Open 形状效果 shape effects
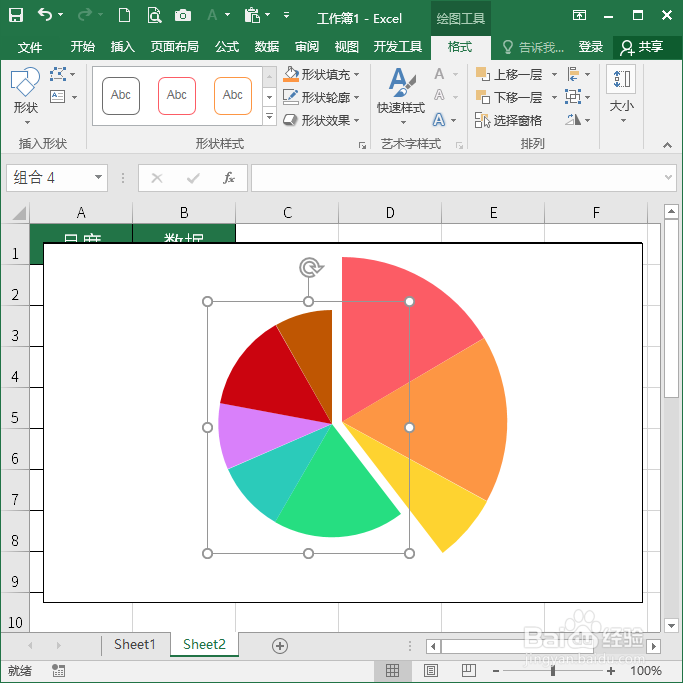 click(321, 120)
